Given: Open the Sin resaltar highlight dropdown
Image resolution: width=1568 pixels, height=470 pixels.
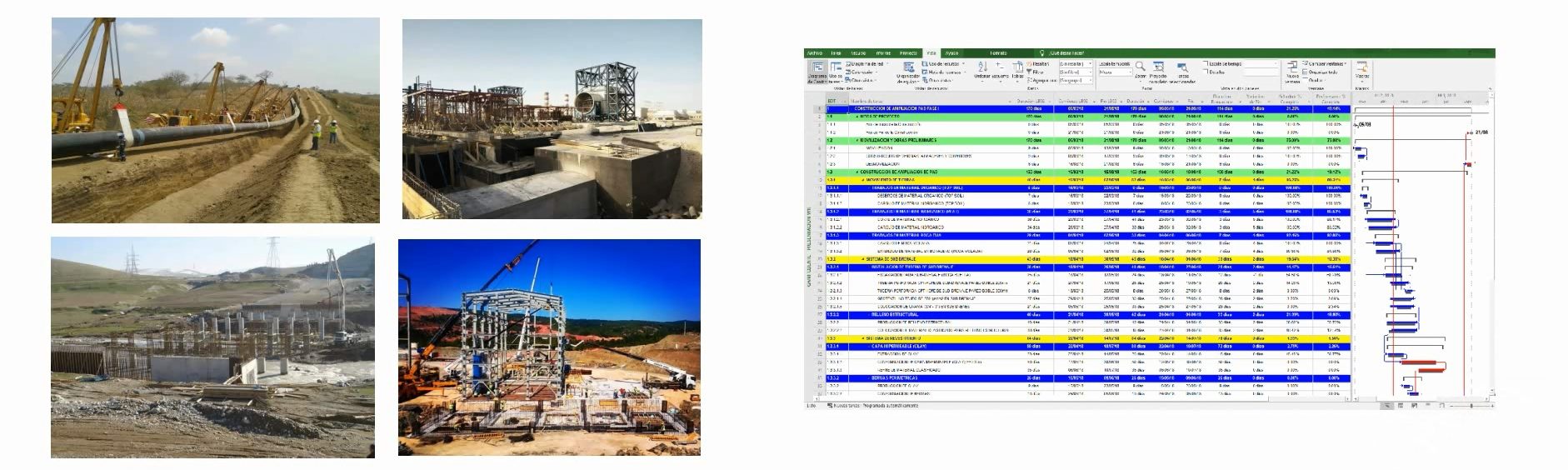Looking at the screenshot, I should (1075, 63).
